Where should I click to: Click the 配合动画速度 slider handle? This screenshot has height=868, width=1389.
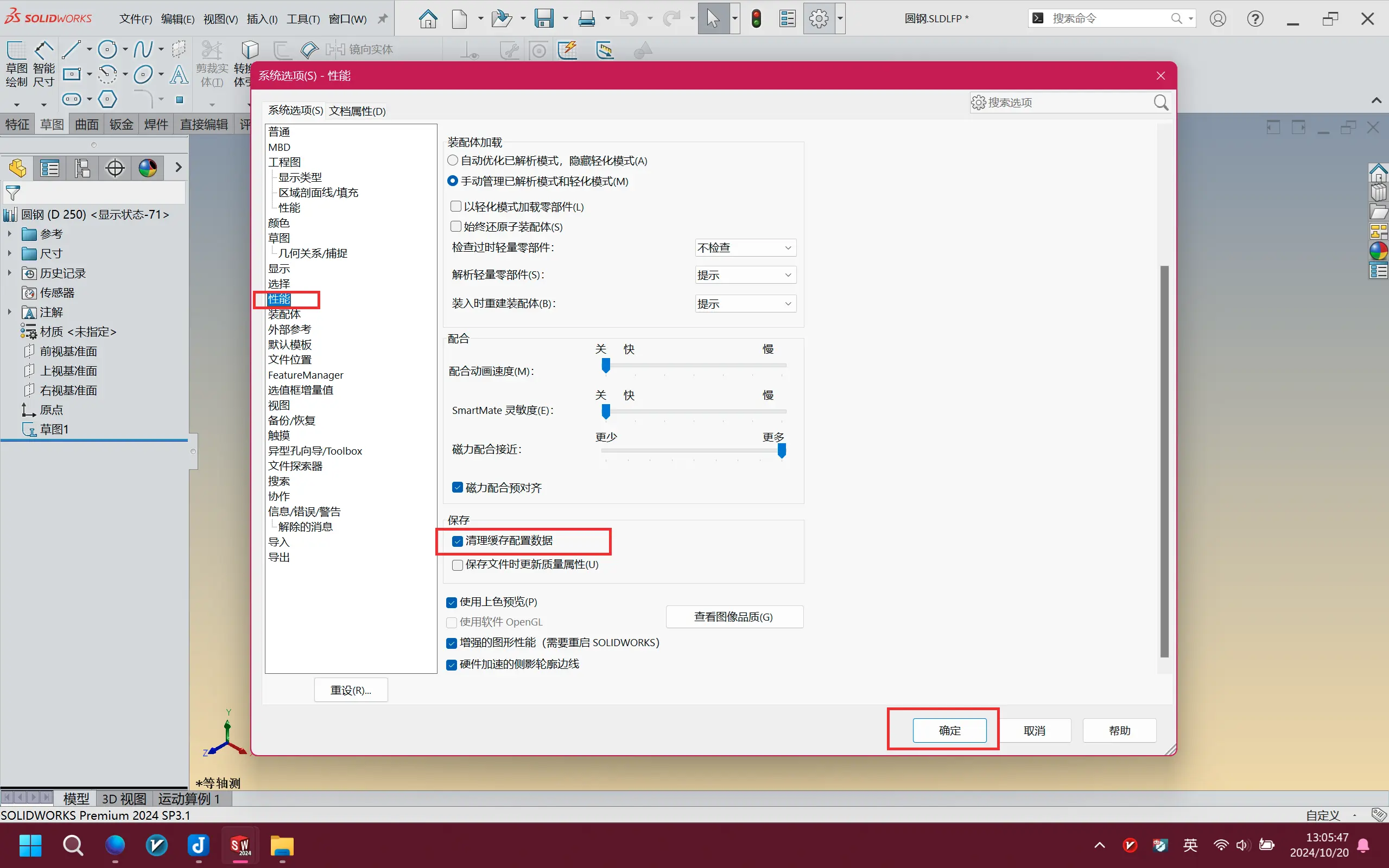point(605,365)
